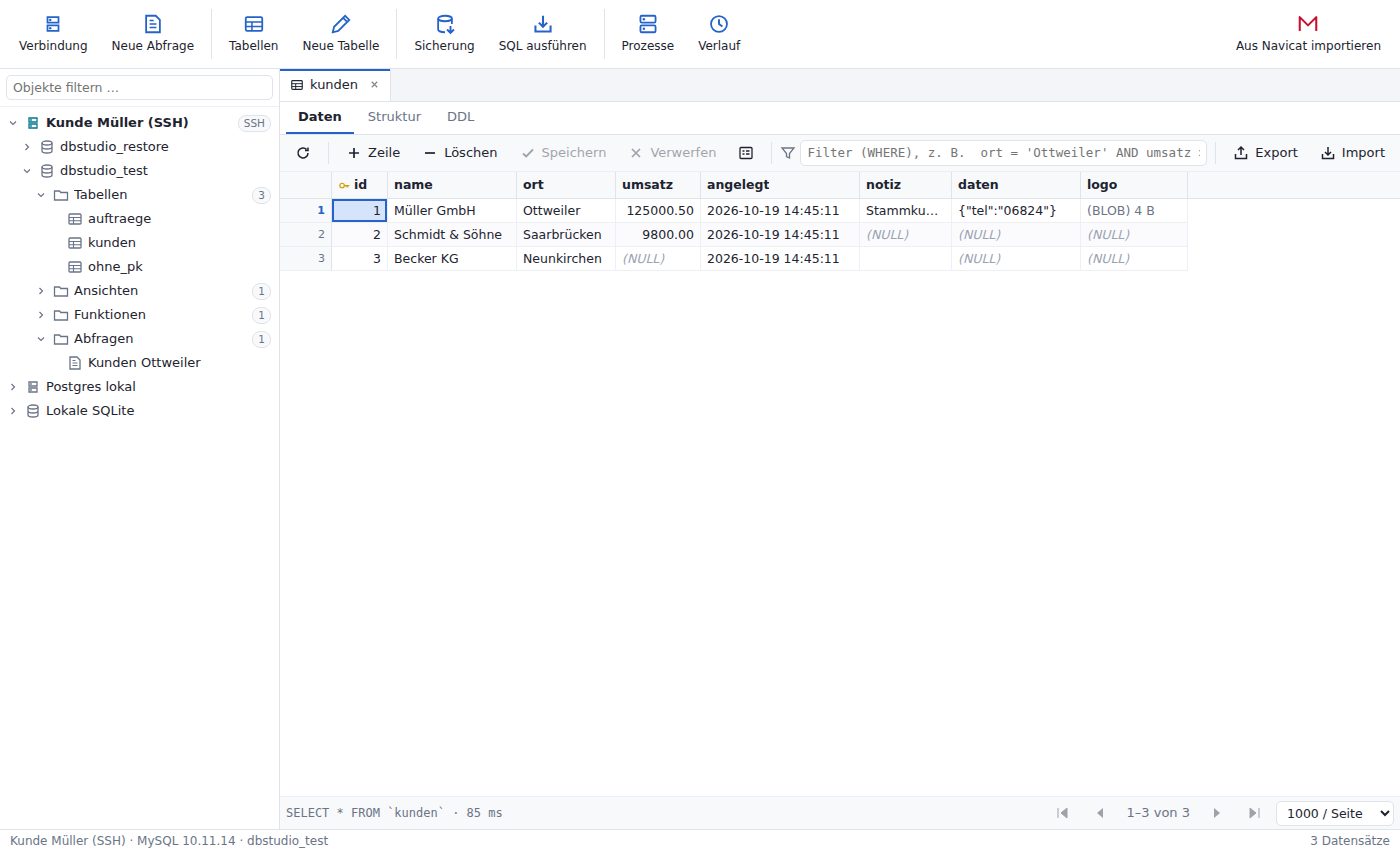1400x853 pixels.
Task: Select the Schmidt & Söhne cell
Action: click(452, 235)
